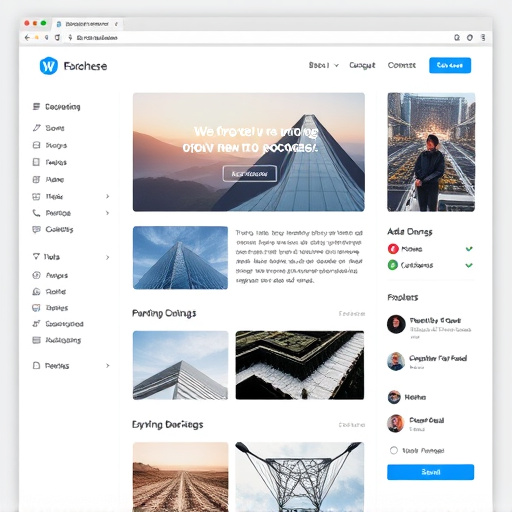The image size is (512, 512).
Task: Open the first top-nav dropdown chevron
Action: (336, 65)
